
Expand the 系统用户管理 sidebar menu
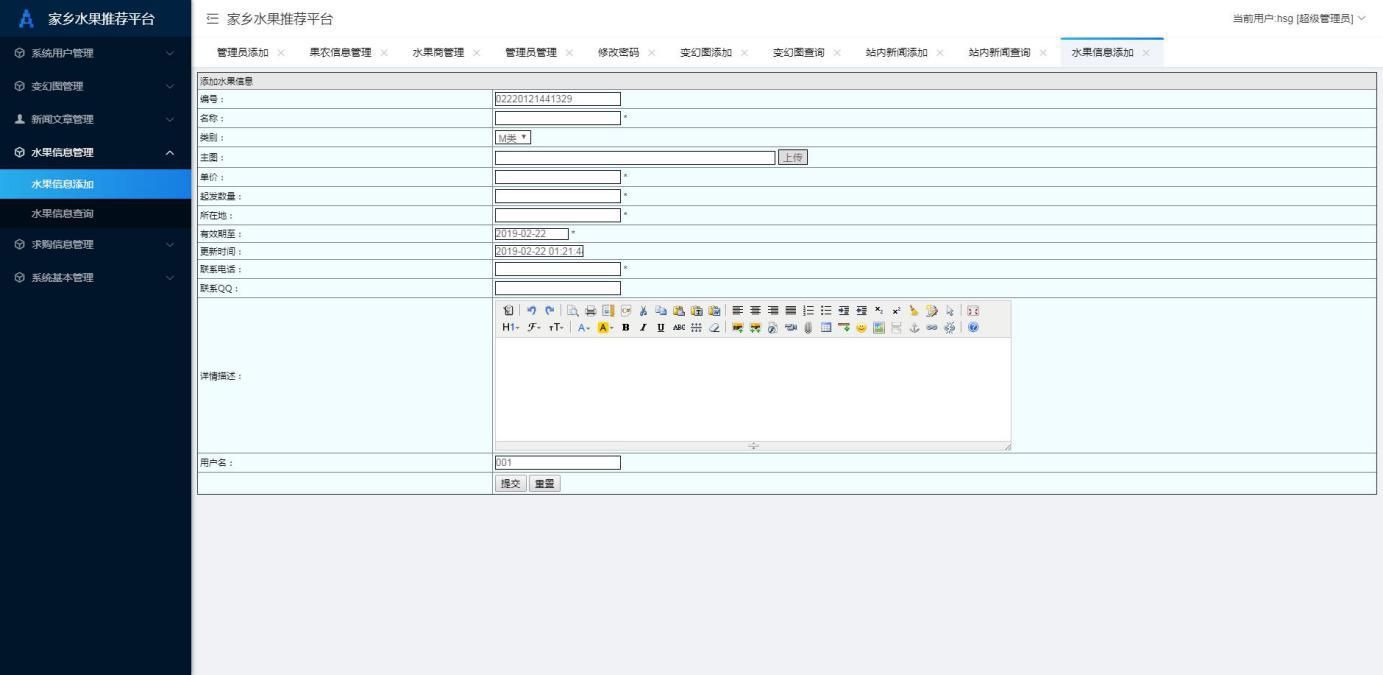[x=95, y=53]
